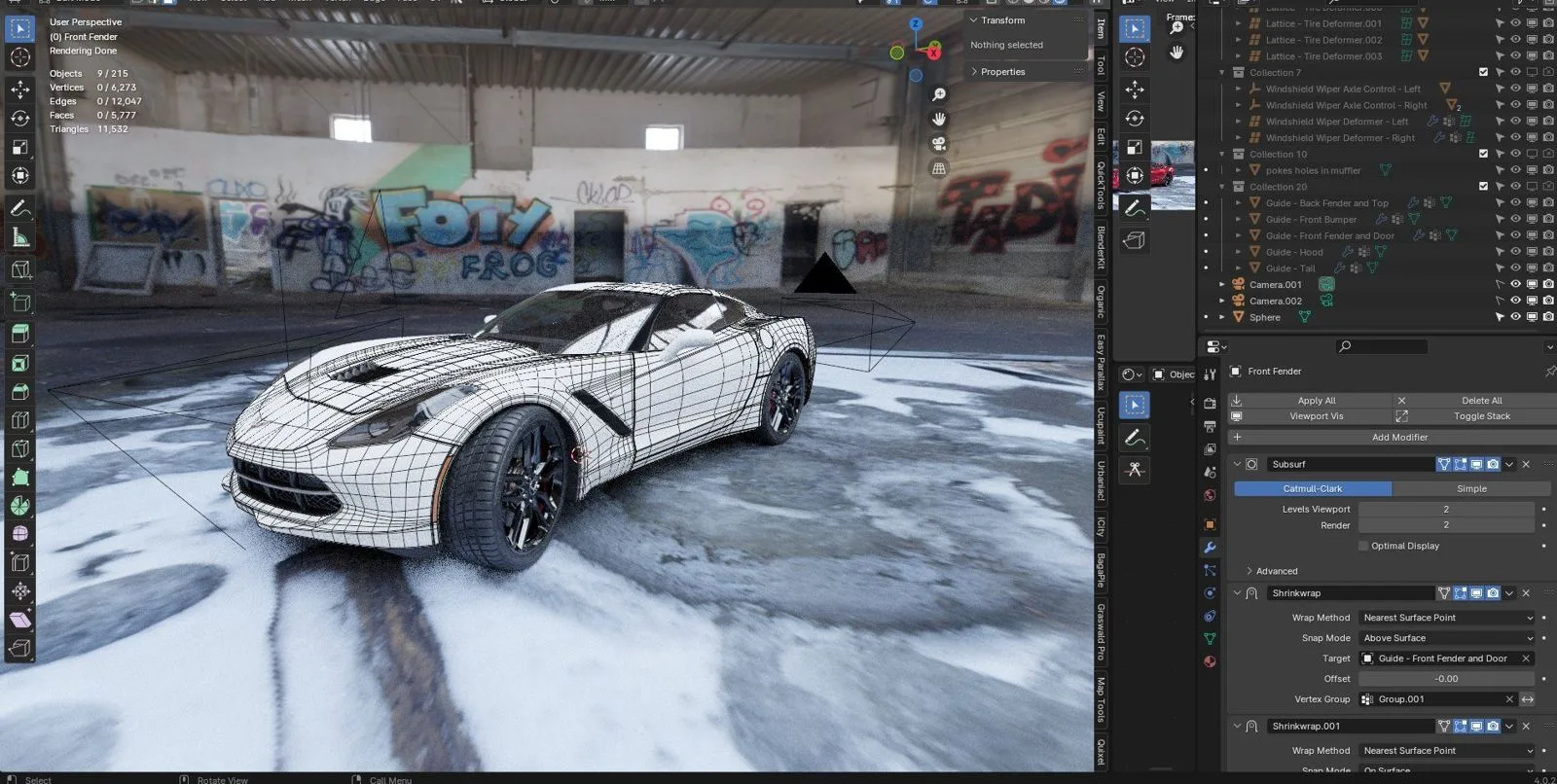Select the Spin tool
The height and width of the screenshot is (784, 1557).
tap(20, 506)
